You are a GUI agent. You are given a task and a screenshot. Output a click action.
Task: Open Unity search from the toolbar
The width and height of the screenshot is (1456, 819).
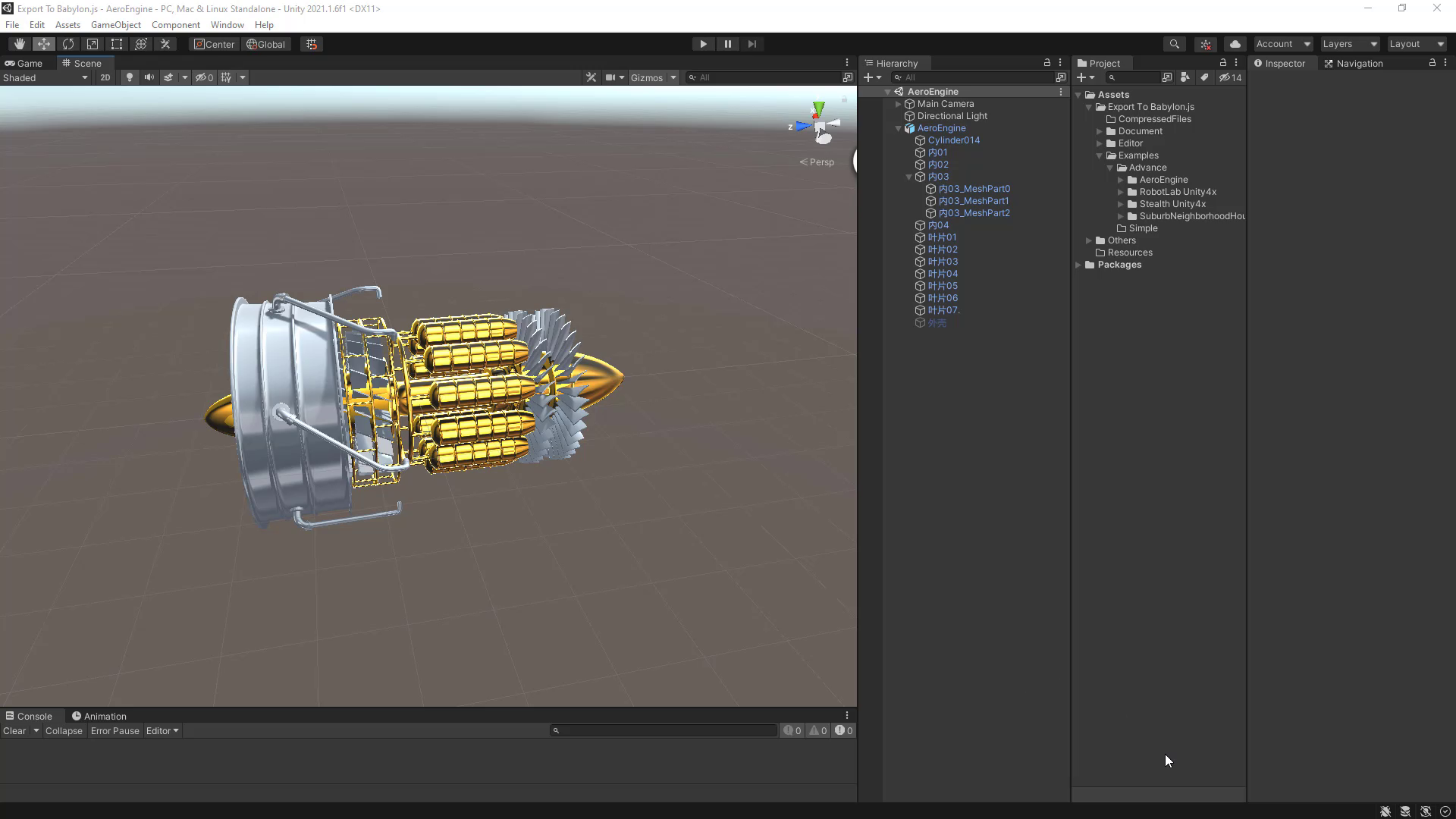pyautogui.click(x=1174, y=44)
